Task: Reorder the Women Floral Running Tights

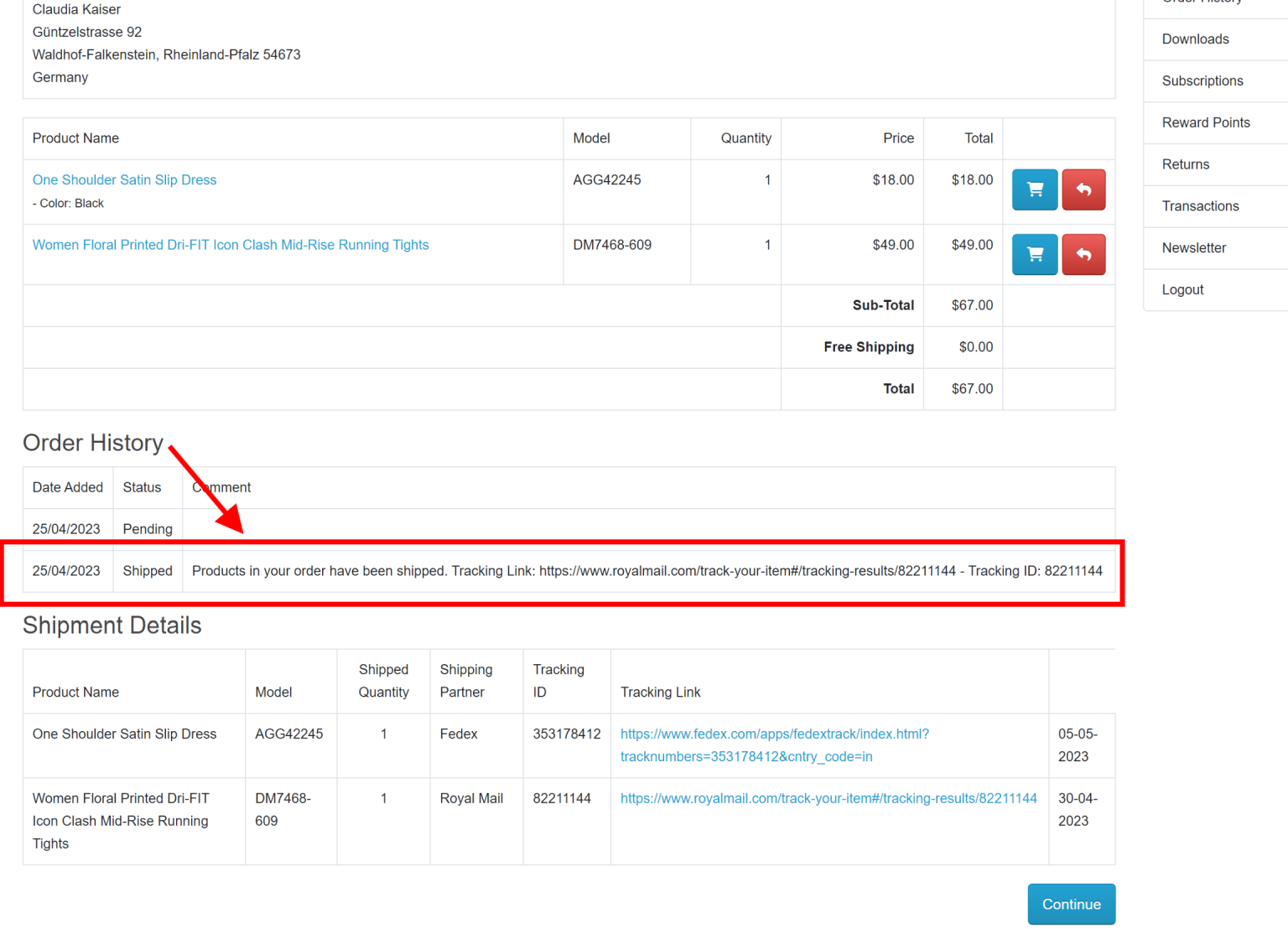Action: coord(1034,255)
